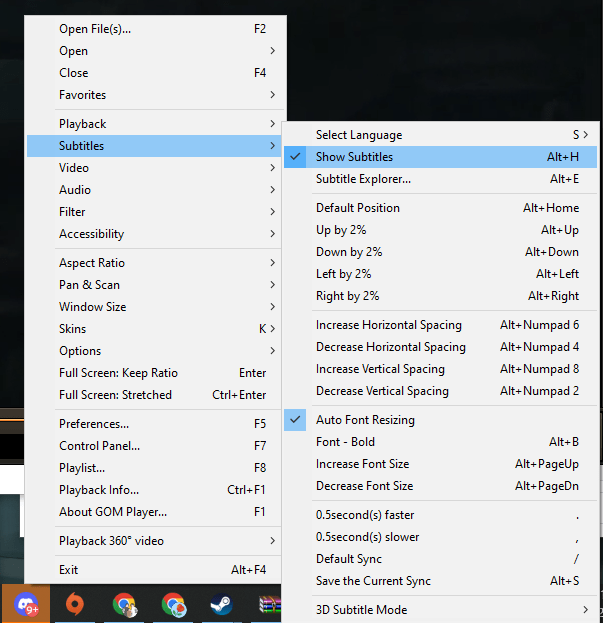Expand the Accessibility submenu
The height and width of the screenshot is (623, 603).
[154, 234]
